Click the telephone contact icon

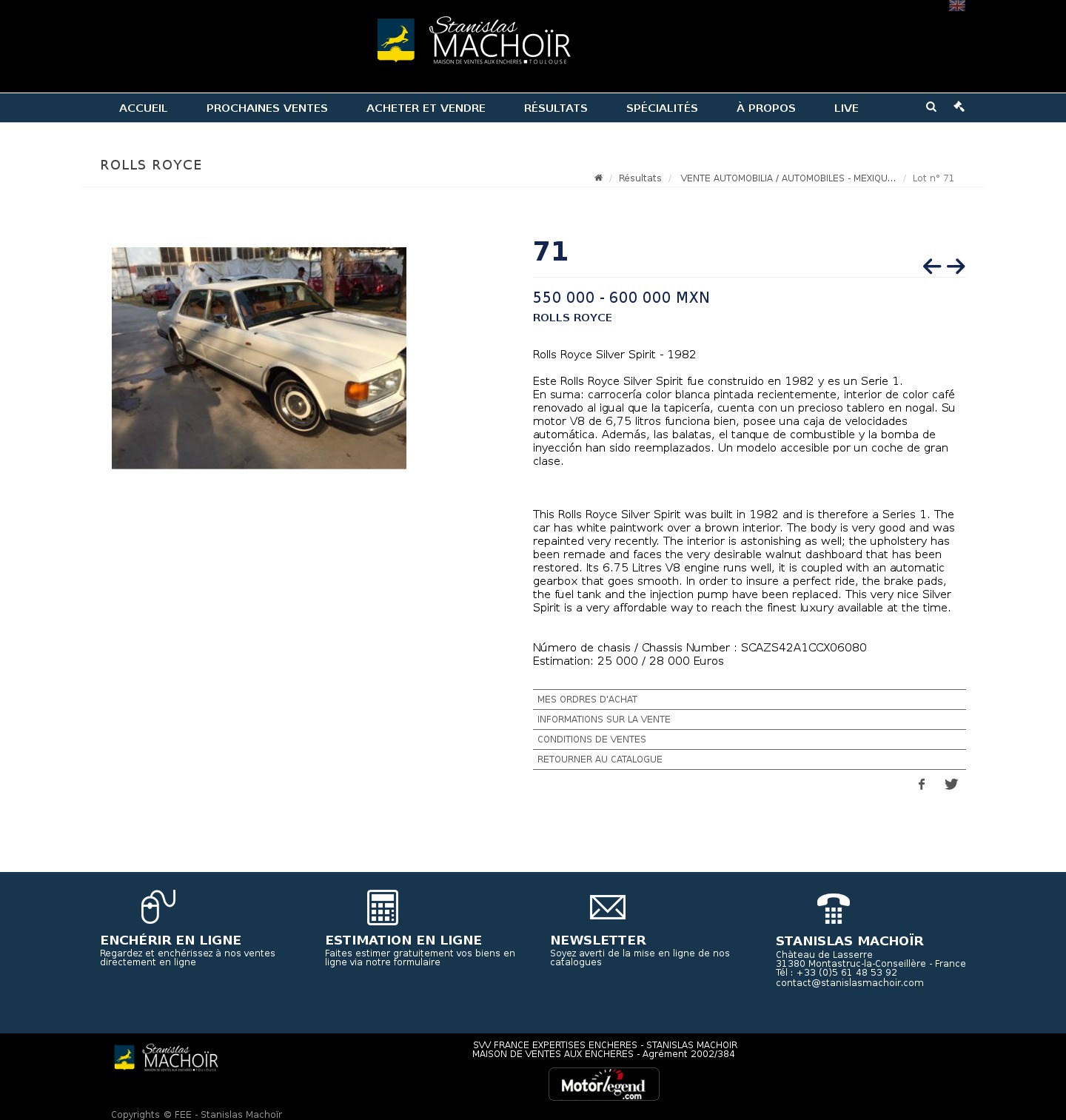click(x=834, y=909)
